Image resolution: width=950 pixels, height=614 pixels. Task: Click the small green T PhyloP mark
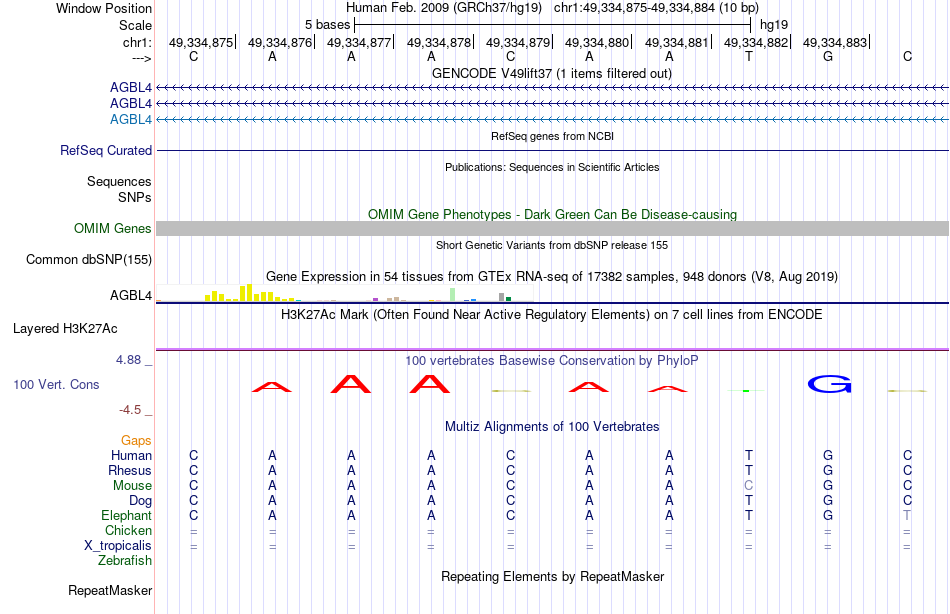(x=746, y=391)
